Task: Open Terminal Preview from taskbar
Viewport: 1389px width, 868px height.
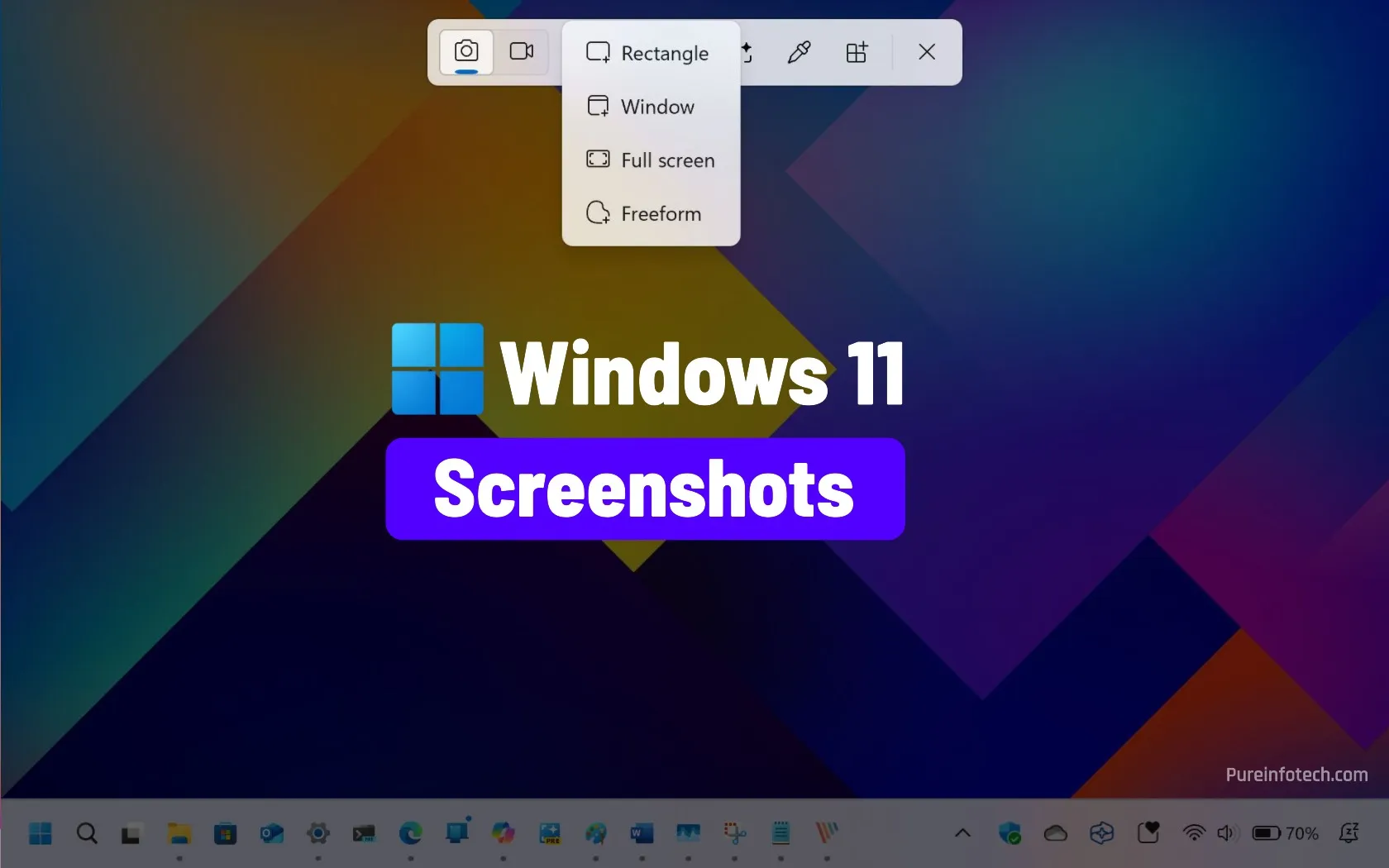Action: pos(364,833)
